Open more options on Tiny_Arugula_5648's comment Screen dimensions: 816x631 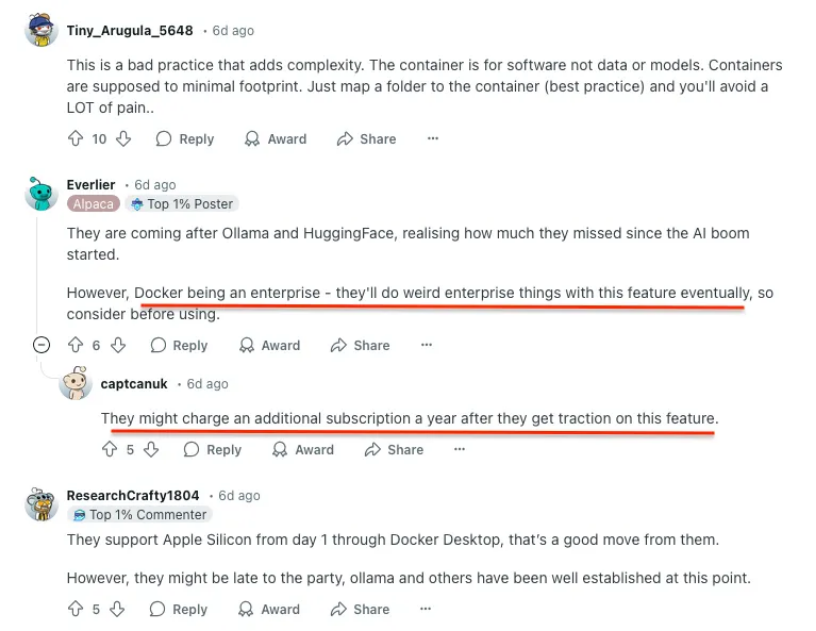click(x=433, y=139)
